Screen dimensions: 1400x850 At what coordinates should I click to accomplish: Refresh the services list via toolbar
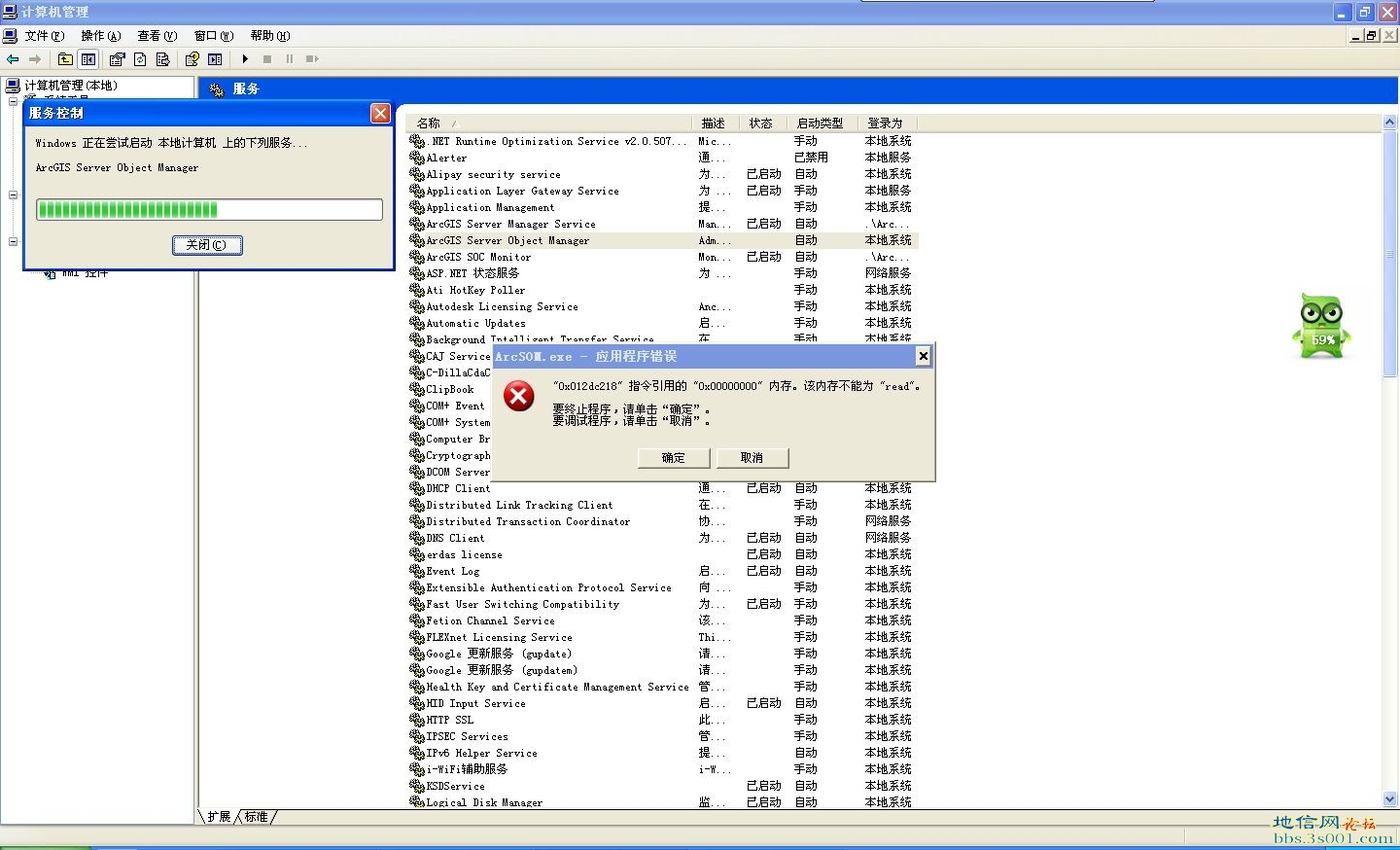pyautogui.click(x=140, y=59)
